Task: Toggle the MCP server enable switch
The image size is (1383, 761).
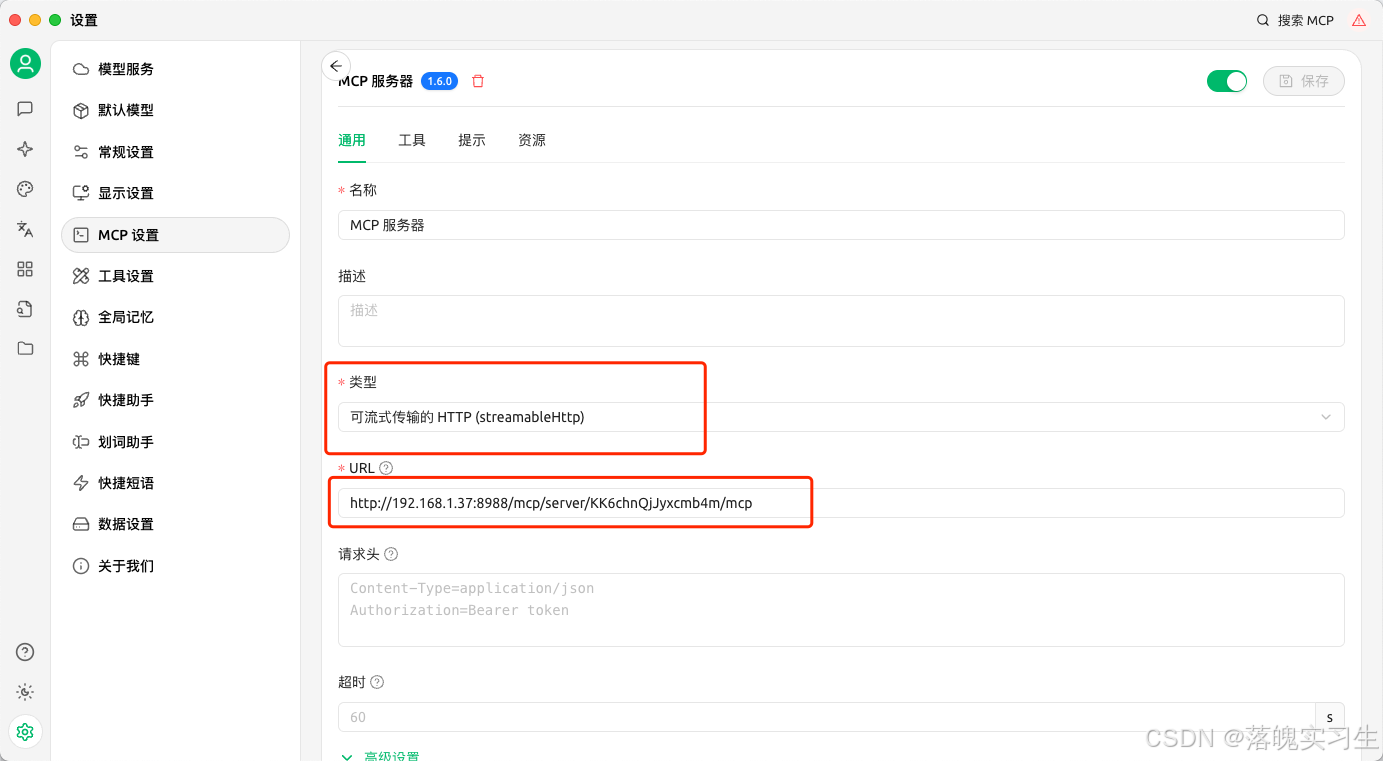Action: tap(1227, 81)
